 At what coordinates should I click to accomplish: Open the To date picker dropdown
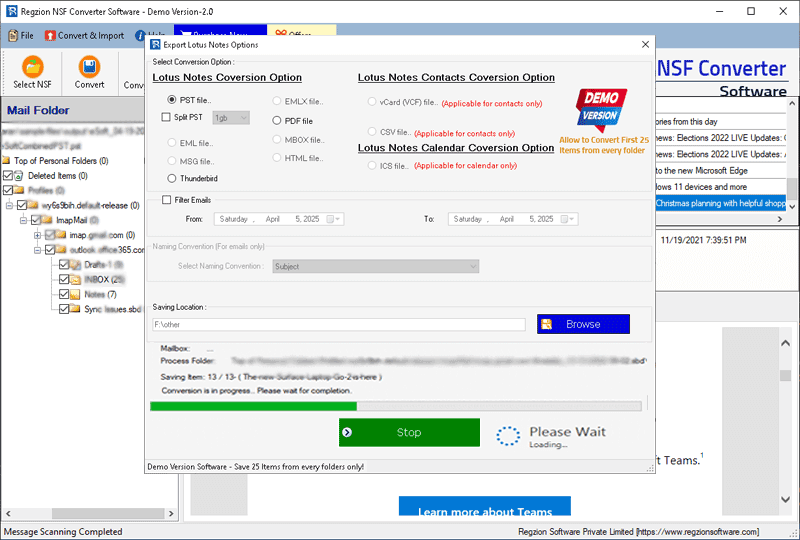569,219
